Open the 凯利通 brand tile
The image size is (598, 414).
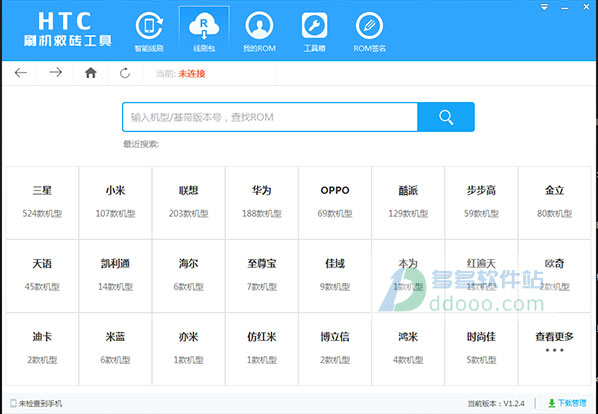(x=116, y=276)
